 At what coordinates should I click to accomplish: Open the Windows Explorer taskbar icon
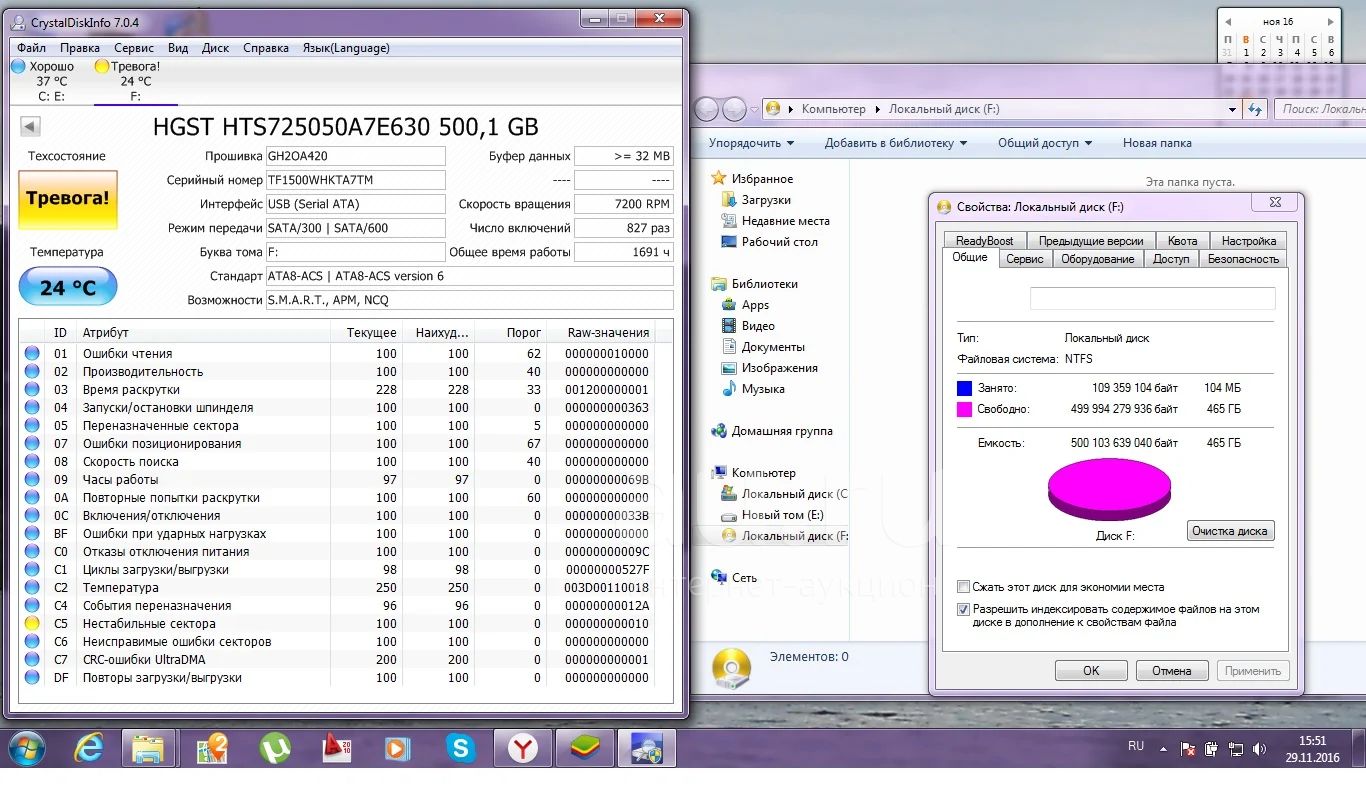point(149,748)
